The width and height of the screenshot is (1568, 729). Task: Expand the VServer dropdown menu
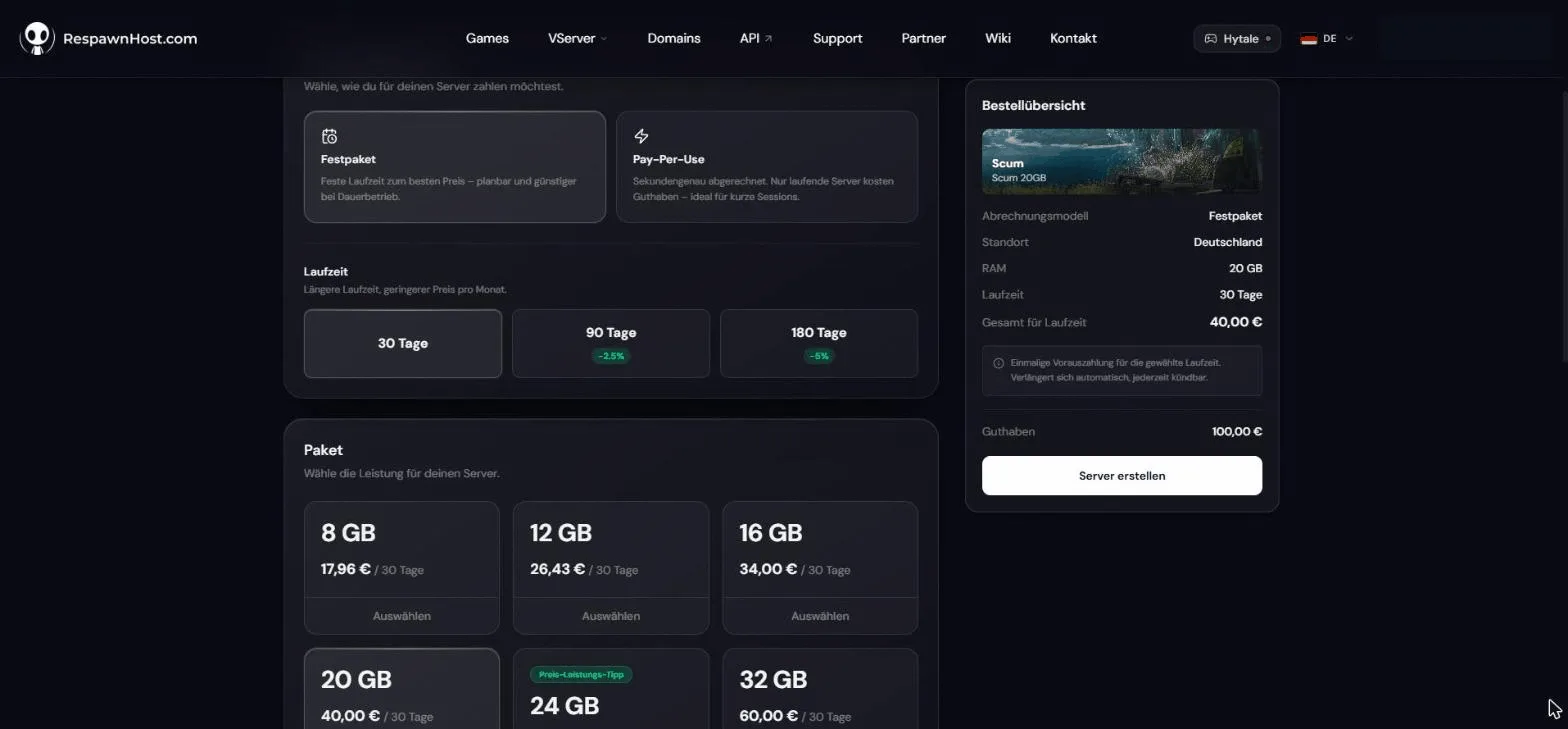point(578,38)
